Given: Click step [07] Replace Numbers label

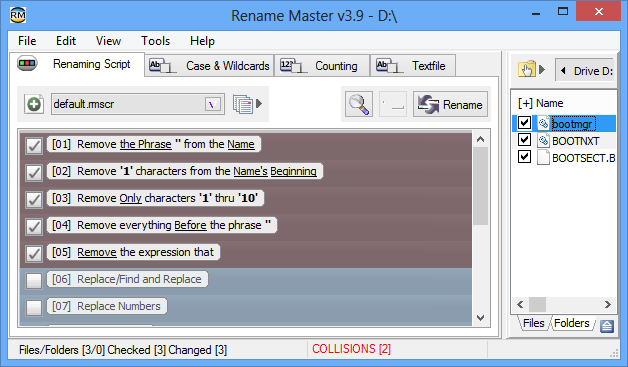Looking at the screenshot, I should pos(107,306).
